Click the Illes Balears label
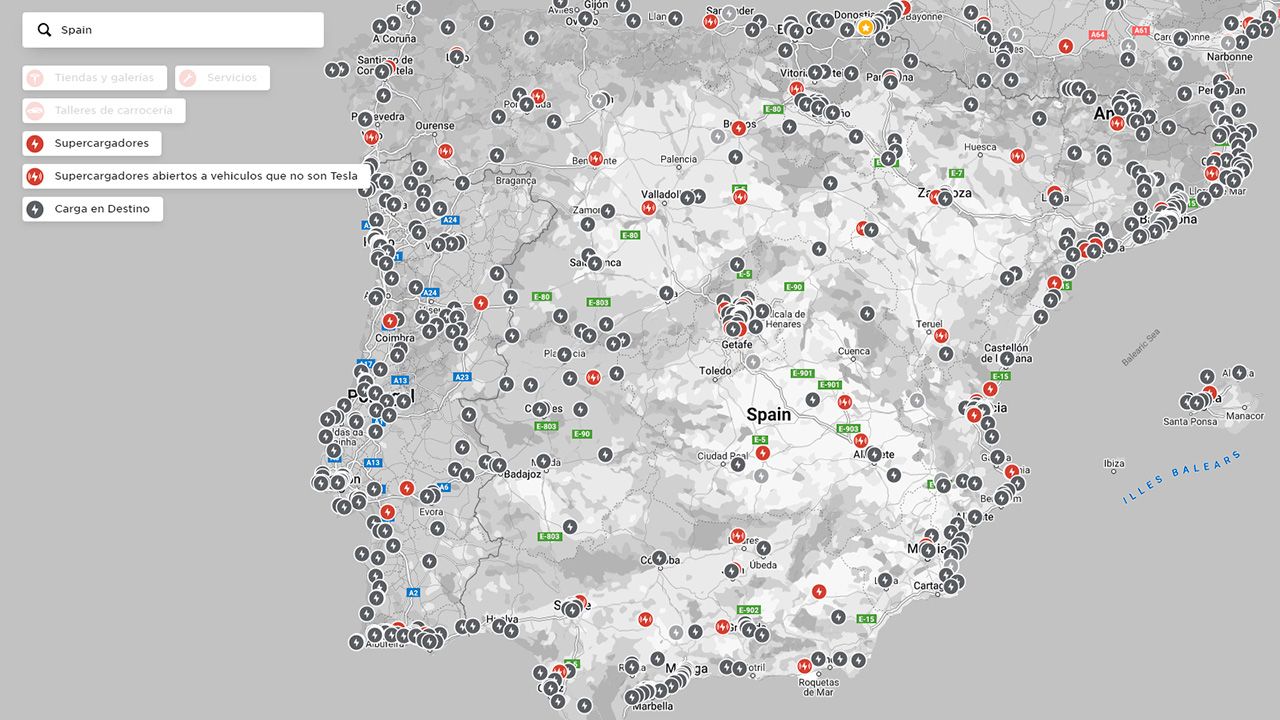 click(1182, 477)
